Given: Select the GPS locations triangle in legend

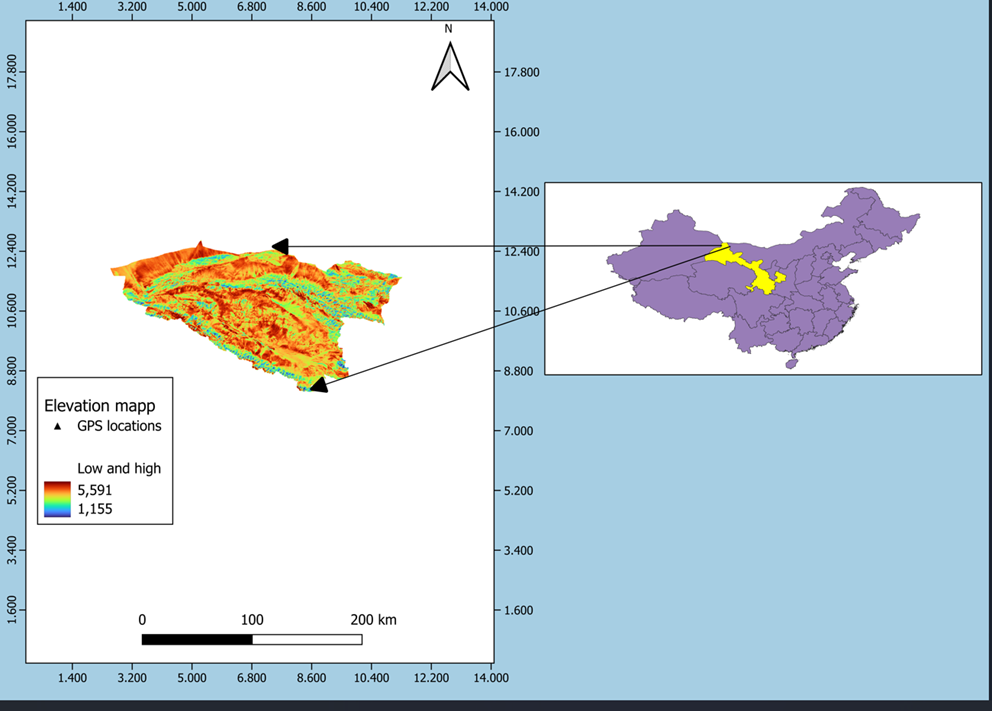Looking at the screenshot, I should tap(58, 426).
